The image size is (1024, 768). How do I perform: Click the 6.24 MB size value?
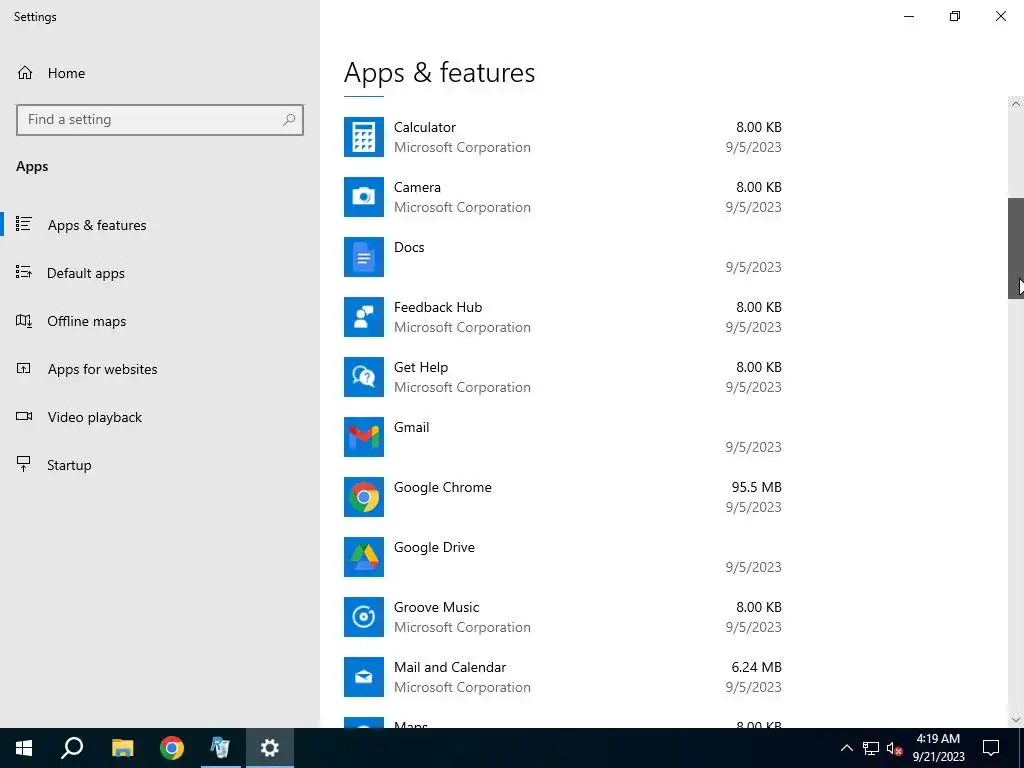756,667
